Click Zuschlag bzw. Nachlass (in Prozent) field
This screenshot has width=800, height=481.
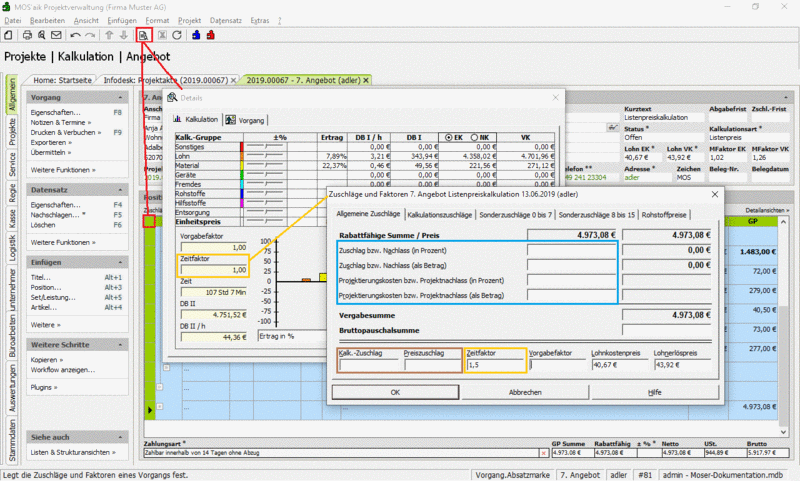571,250
